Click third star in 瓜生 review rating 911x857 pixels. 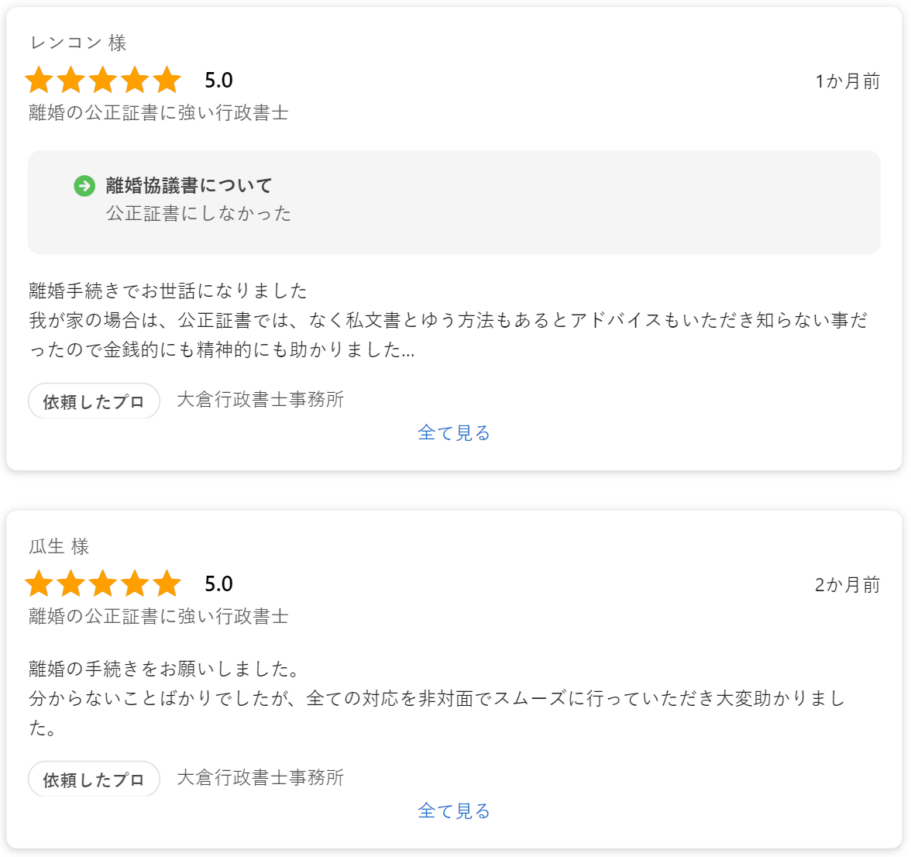tap(103, 583)
